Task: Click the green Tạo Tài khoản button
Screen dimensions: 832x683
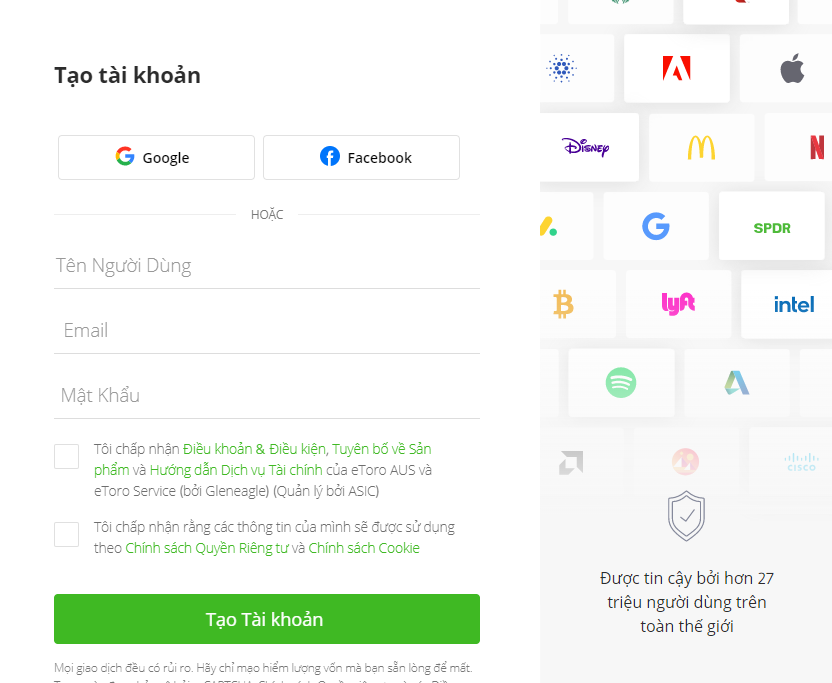Action: point(267,619)
